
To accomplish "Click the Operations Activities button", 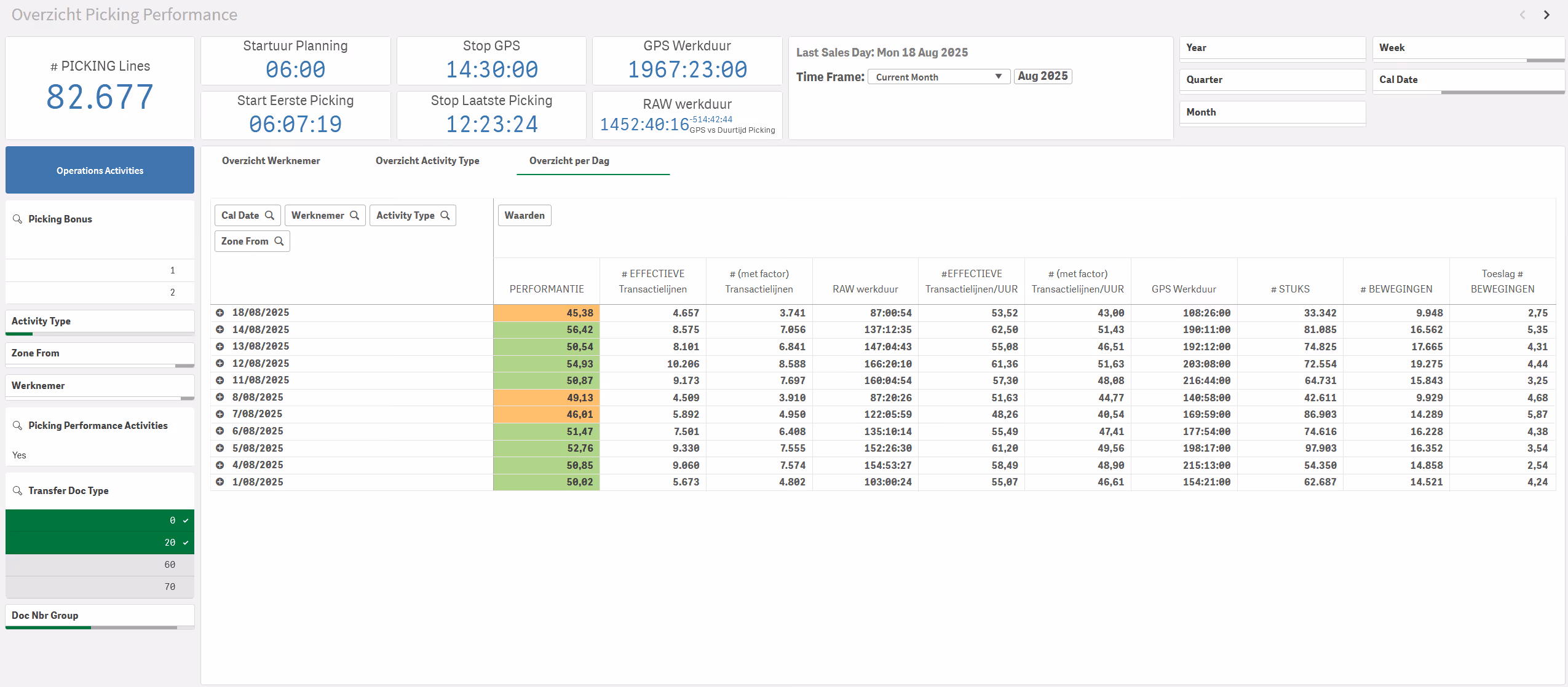I will click(x=100, y=170).
